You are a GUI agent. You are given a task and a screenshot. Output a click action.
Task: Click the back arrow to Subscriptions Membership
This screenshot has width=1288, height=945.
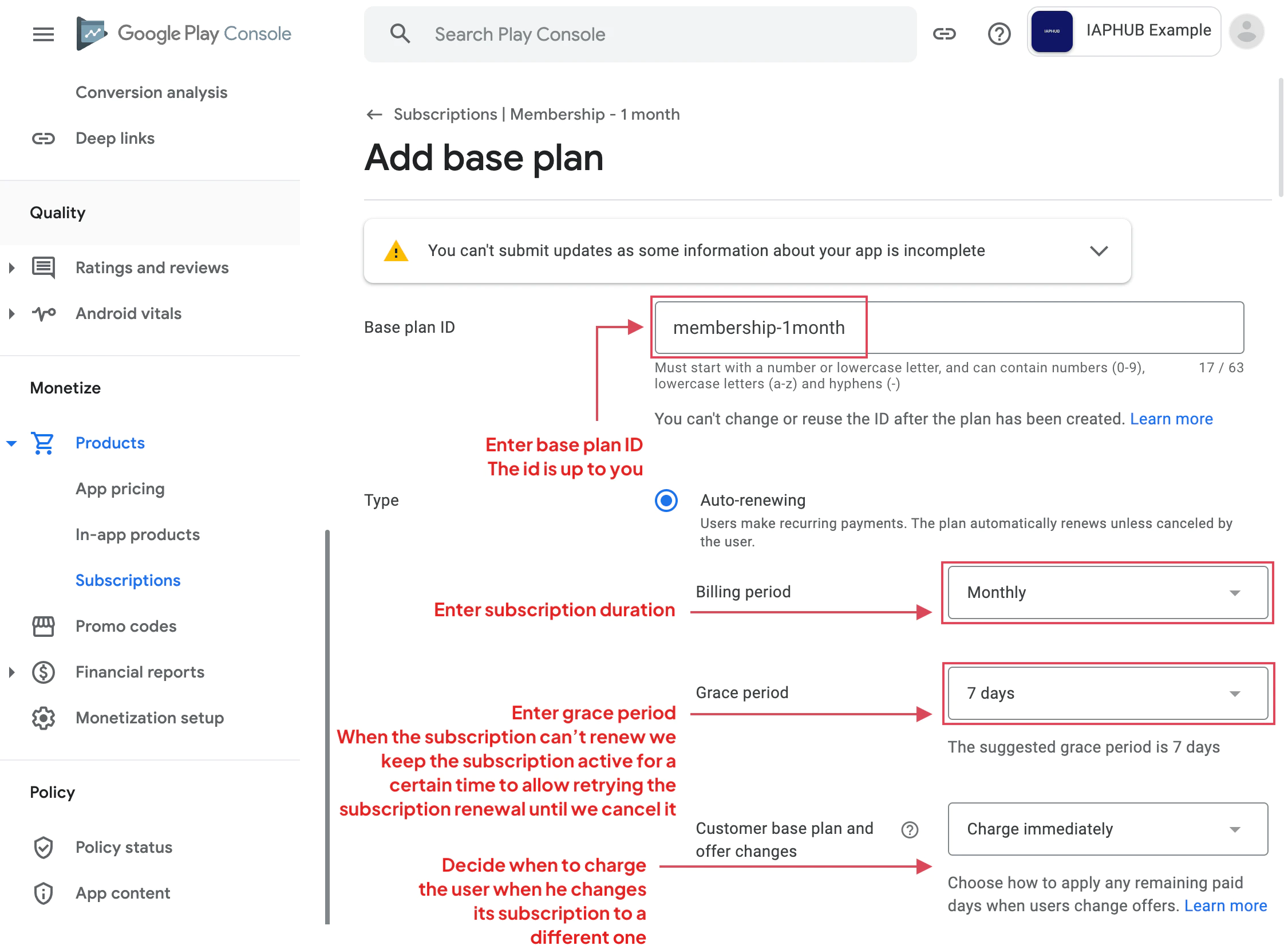click(374, 114)
